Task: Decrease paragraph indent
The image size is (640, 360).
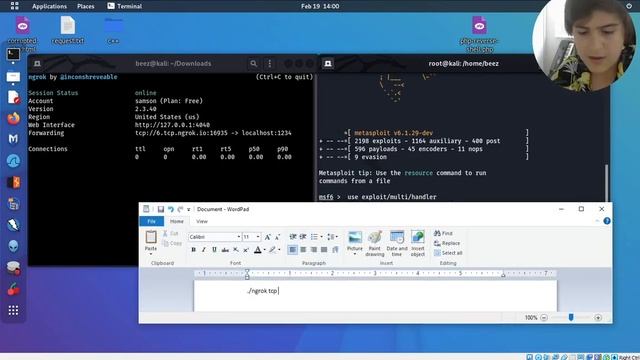Action: pyautogui.click(x=293, y=237)
